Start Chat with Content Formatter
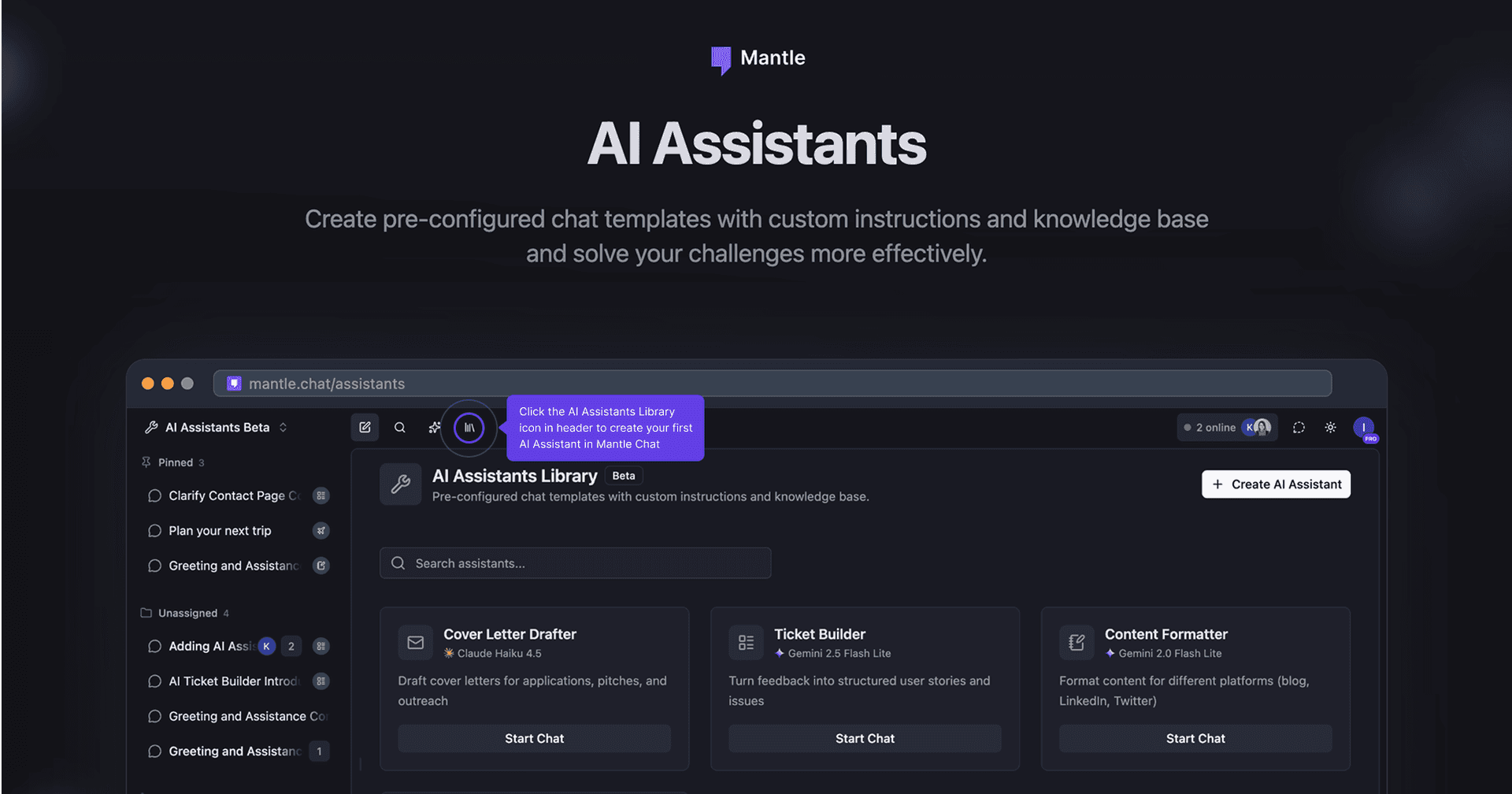Image resolution: width=1512 pixels, height=794 pixels. point(1195,739)
